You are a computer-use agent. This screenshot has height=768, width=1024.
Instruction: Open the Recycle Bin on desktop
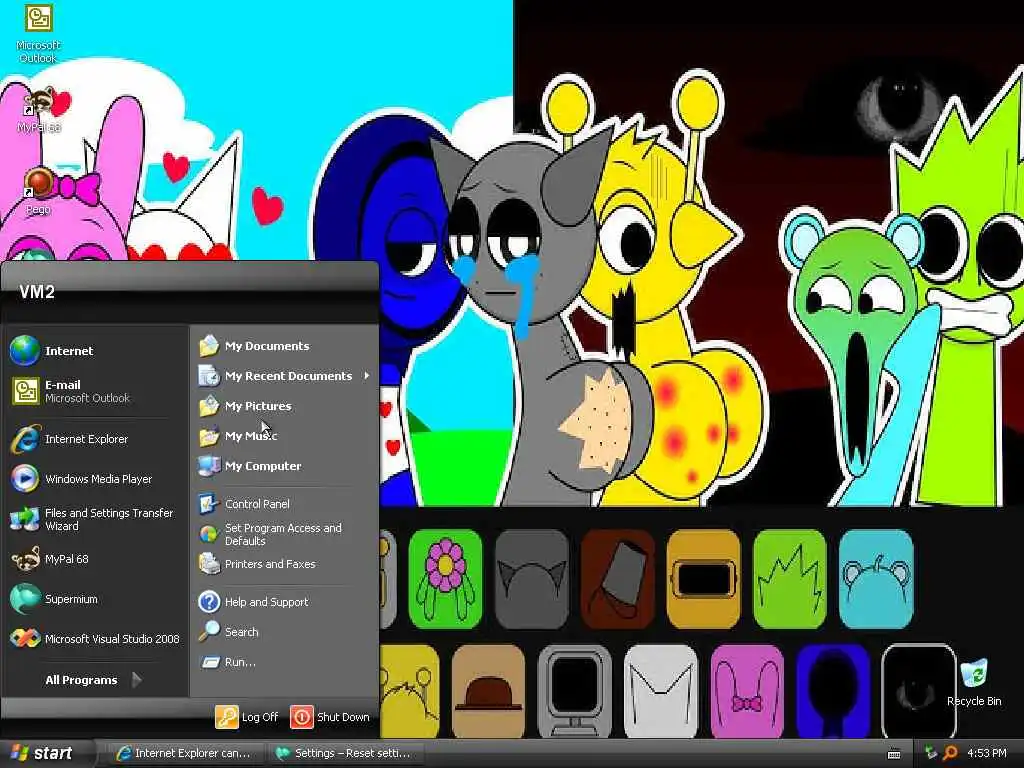[974, 683]
